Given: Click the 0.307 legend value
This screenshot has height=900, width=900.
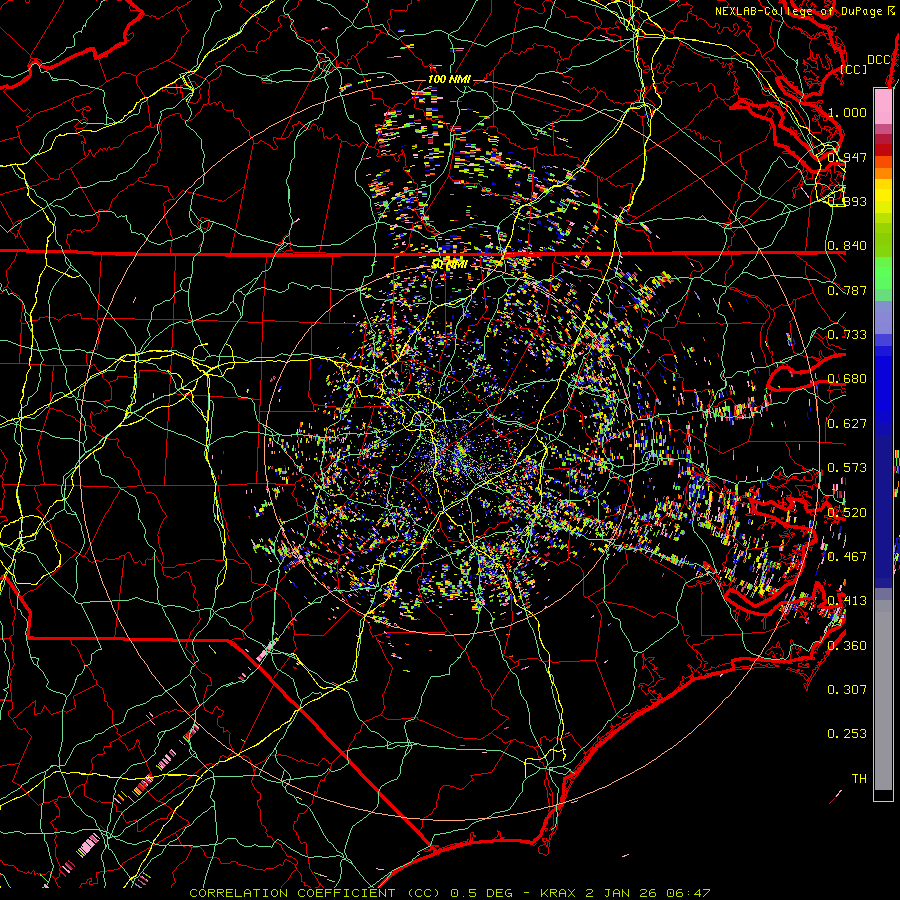Looking at the screenshot, I should pyautogui.click(x=847, y=690).
